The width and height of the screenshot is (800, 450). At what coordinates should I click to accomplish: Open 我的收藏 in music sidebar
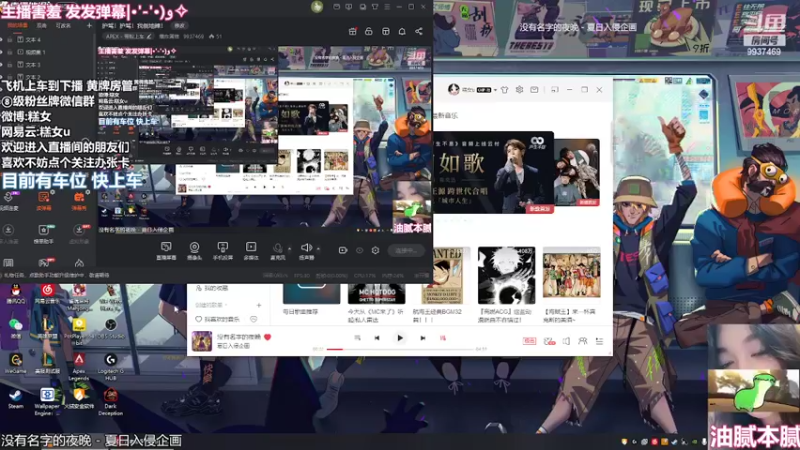[x=212, y=288]
